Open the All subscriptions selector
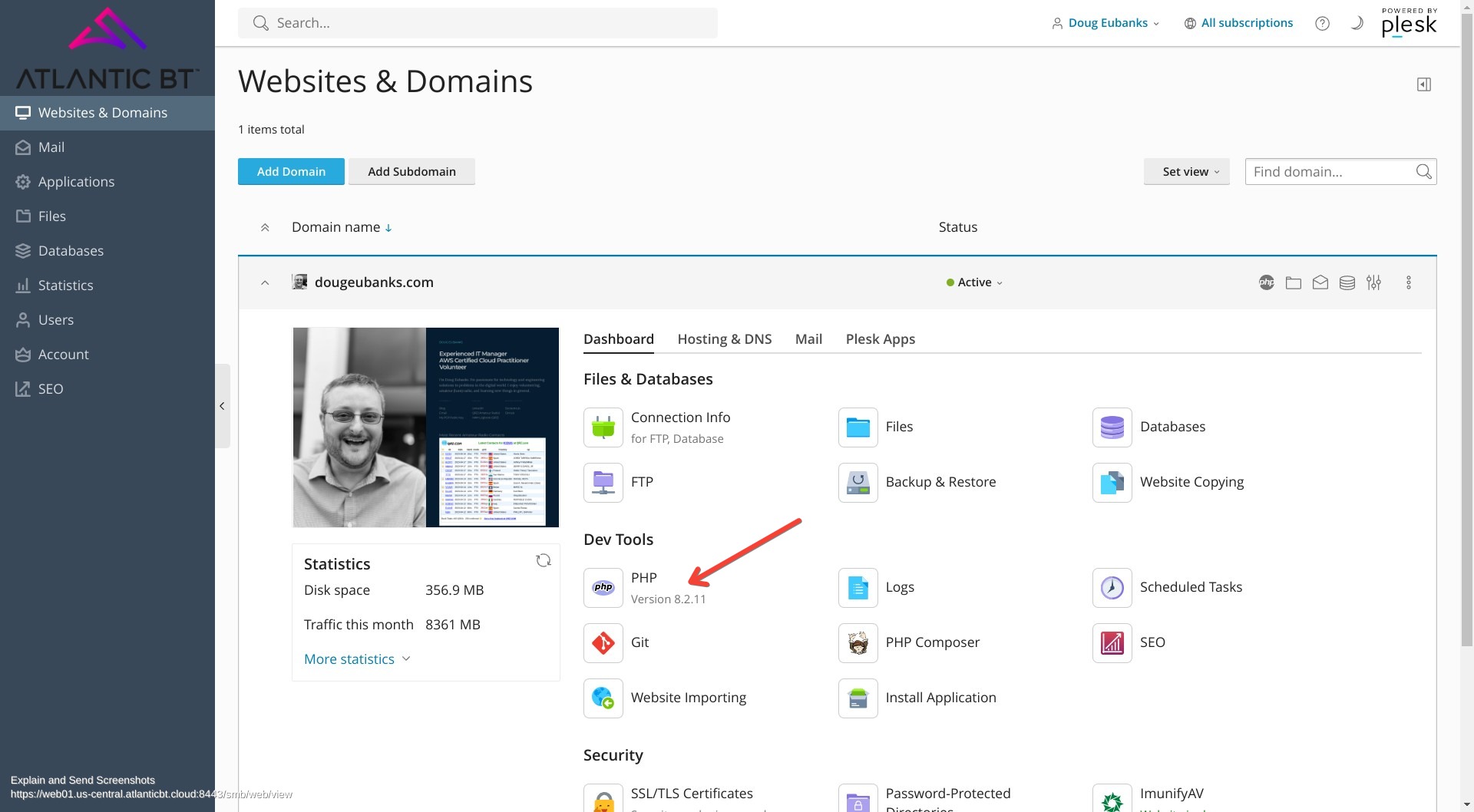Screen dimensions: 1474x812 pos(1238,23)
